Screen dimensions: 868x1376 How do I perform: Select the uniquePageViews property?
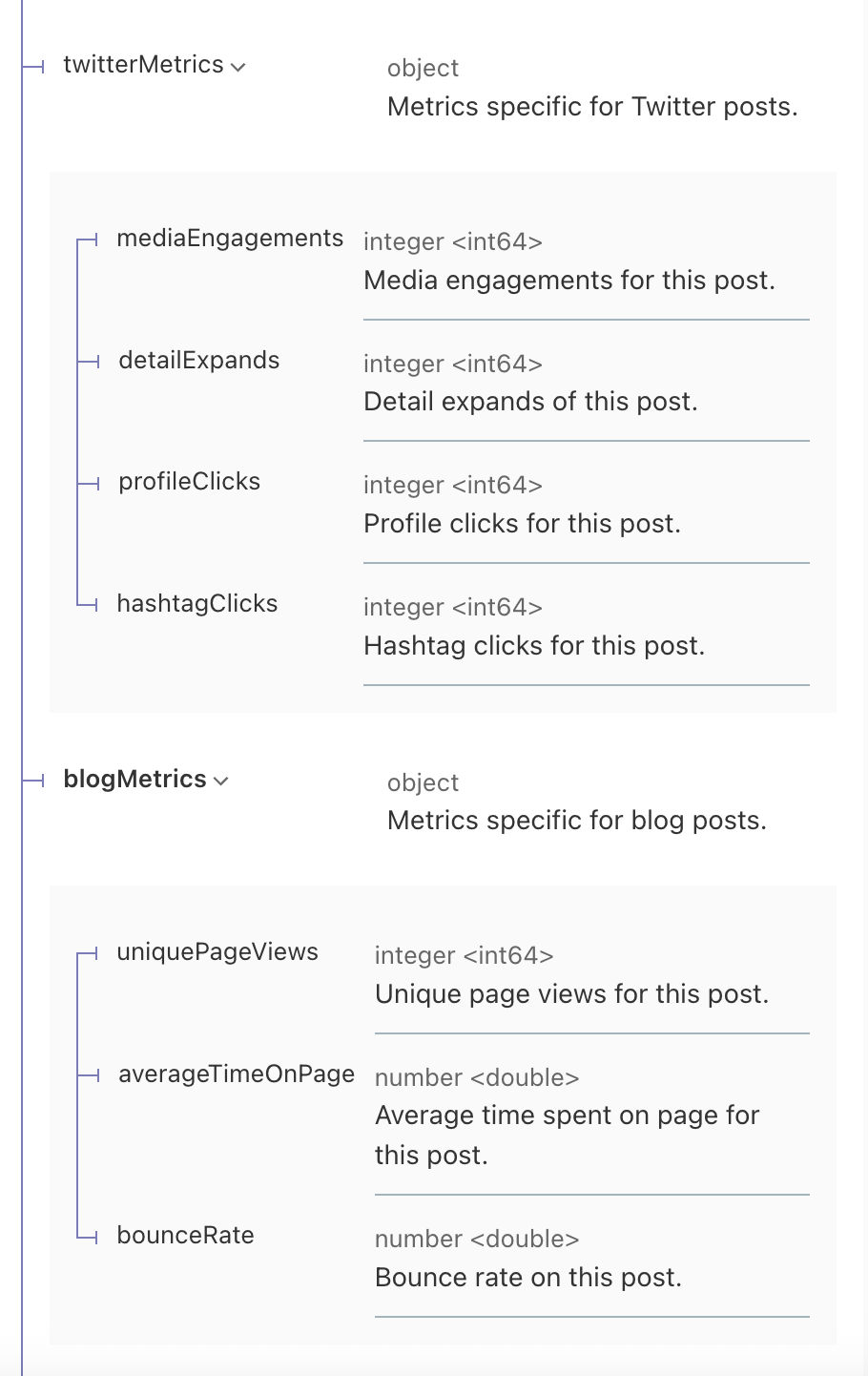pos(217,951)
